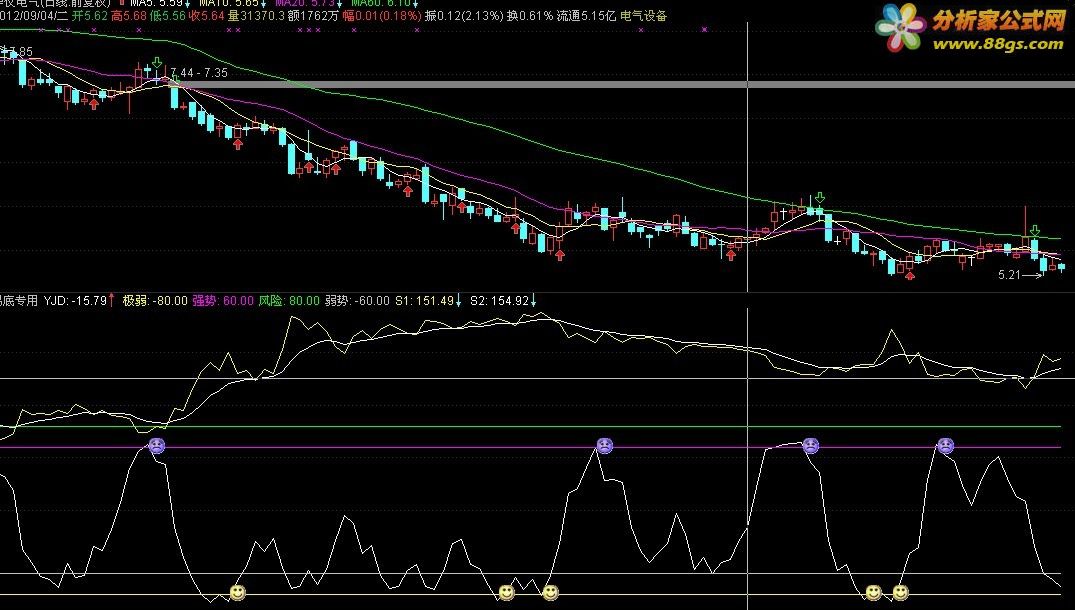Click the rightmost red up arrow signal
This screenshot has height=610, width=1075.
(x=910, y=276)
